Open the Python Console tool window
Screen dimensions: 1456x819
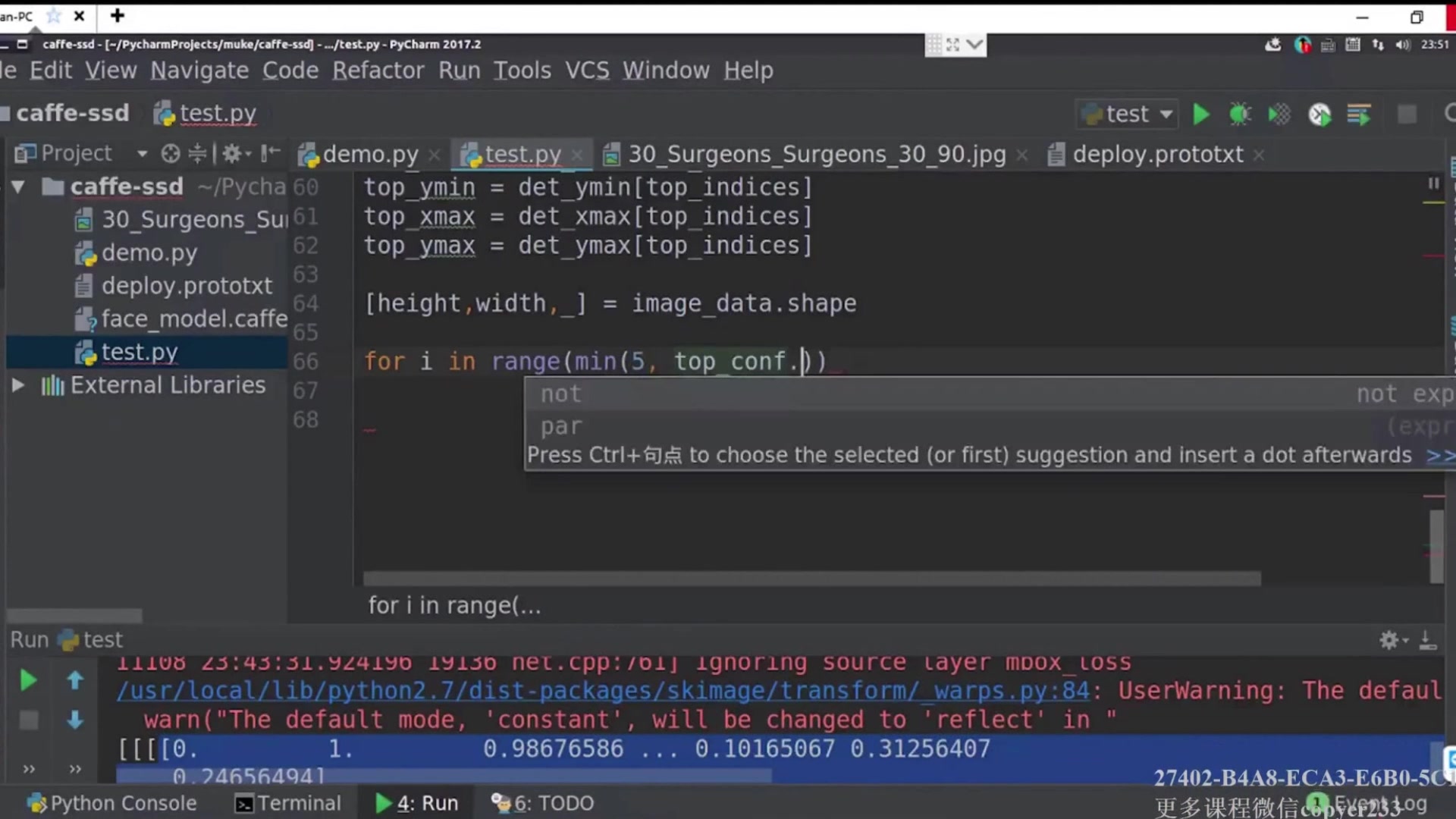[112, 803]
